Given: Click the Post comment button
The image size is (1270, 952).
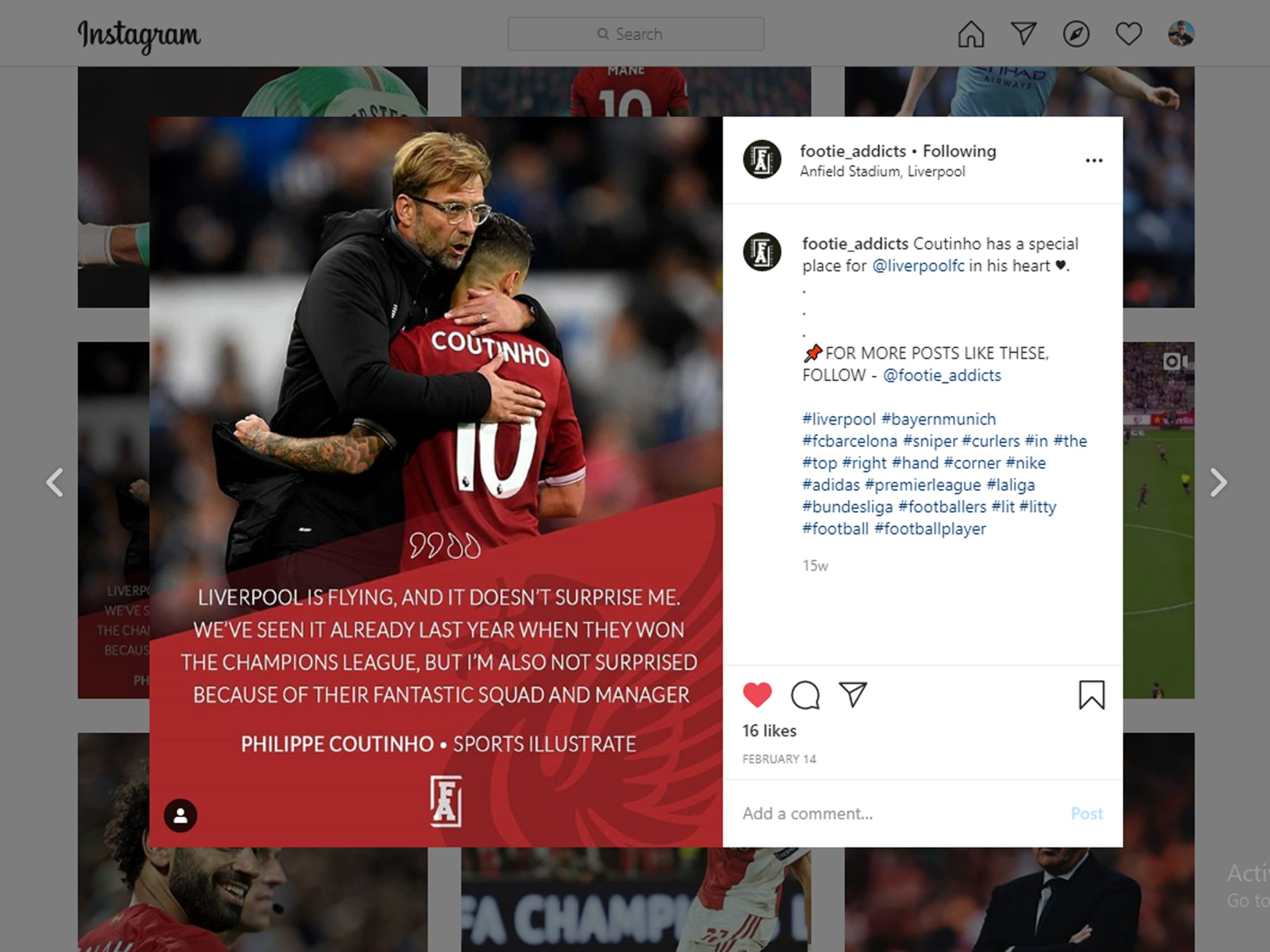Looking at the screenshot, I should point(1087,813).
